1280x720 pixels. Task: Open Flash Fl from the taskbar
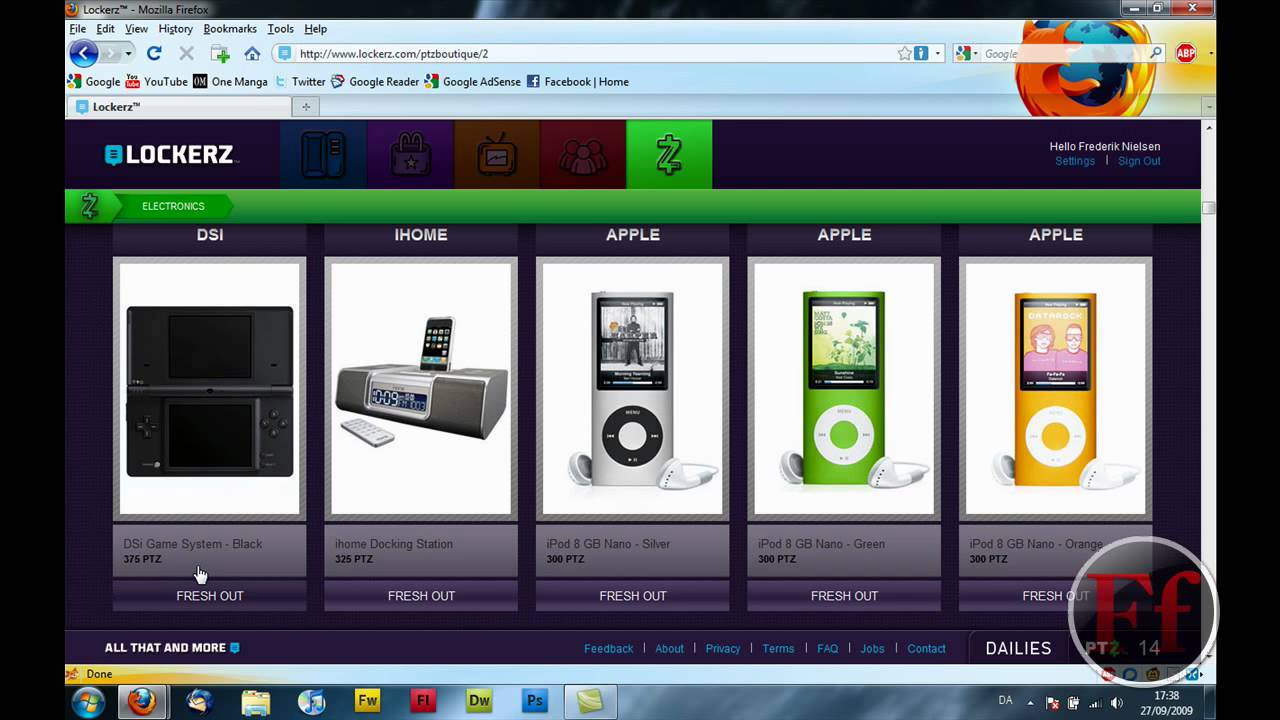(423, 701)
